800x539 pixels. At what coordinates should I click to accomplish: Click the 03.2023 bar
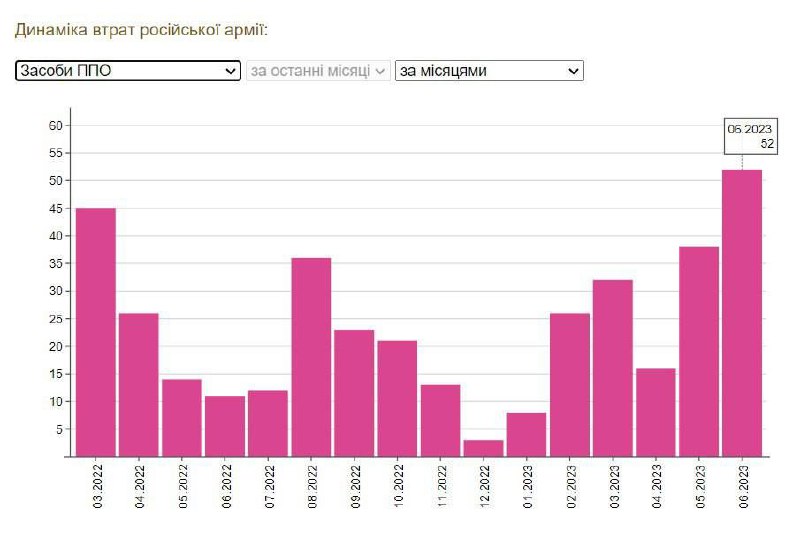tap(613, 368)
